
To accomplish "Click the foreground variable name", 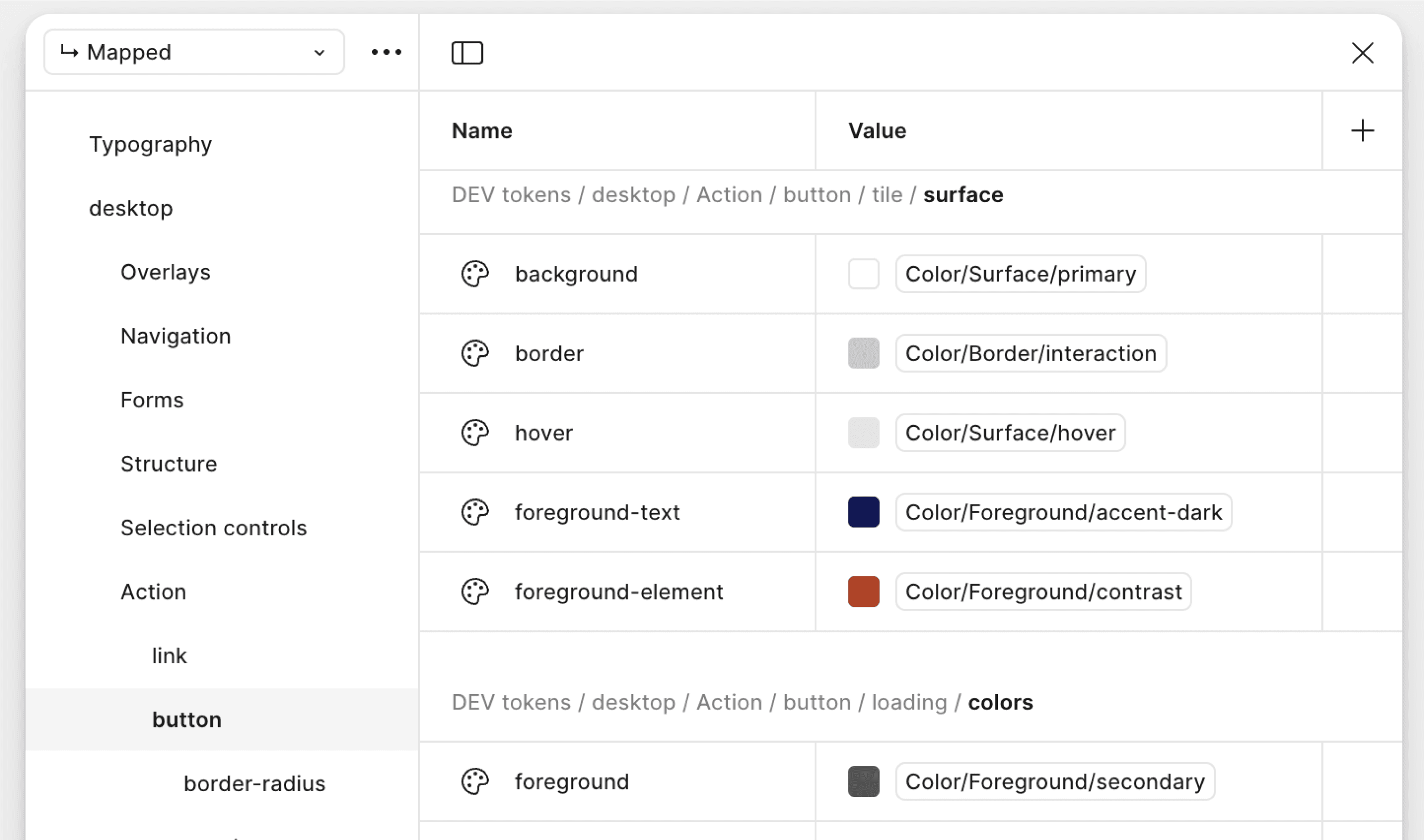I will click(572, 781).
